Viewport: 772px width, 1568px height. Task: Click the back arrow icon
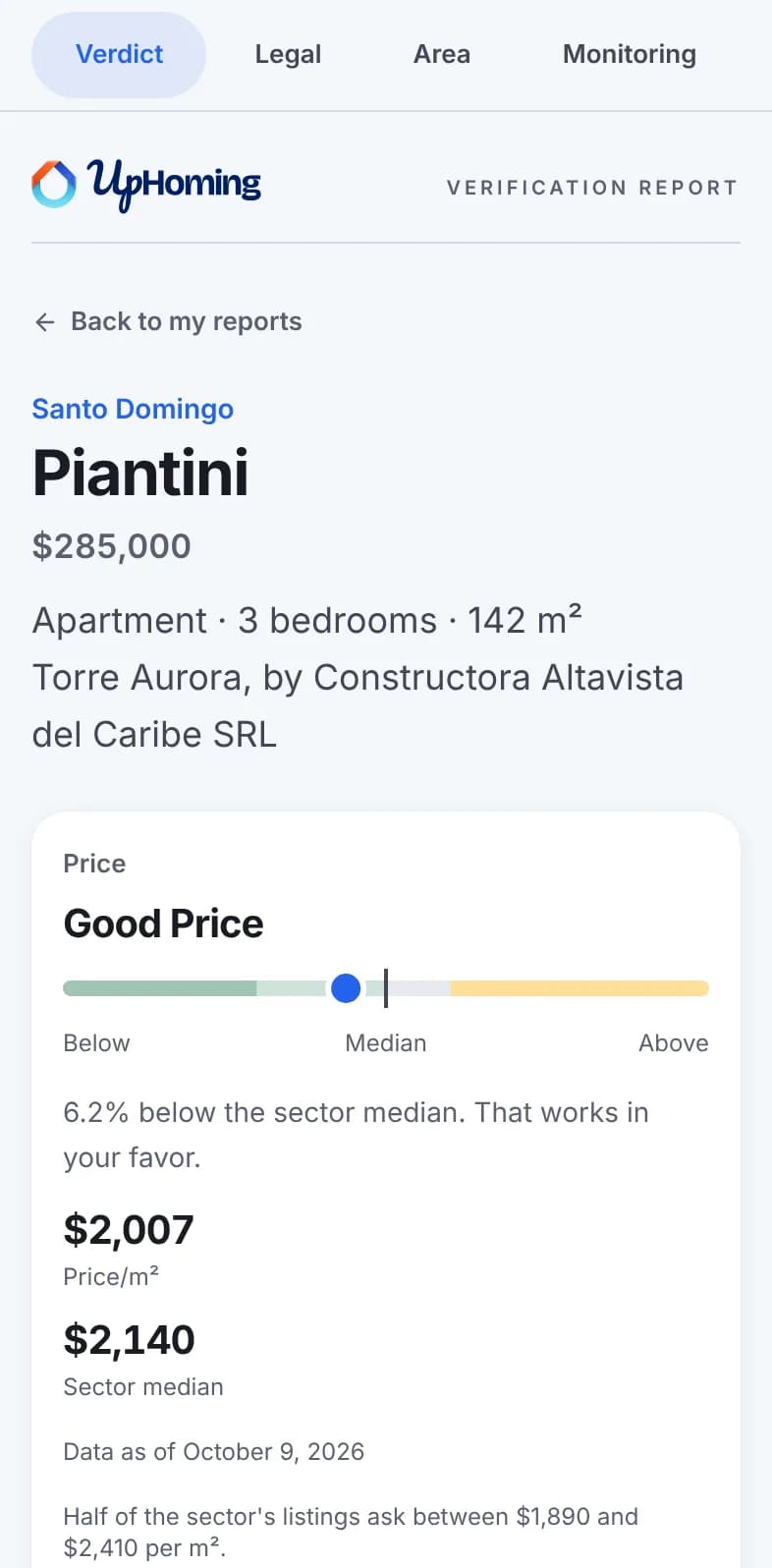(x=44, y=322)
